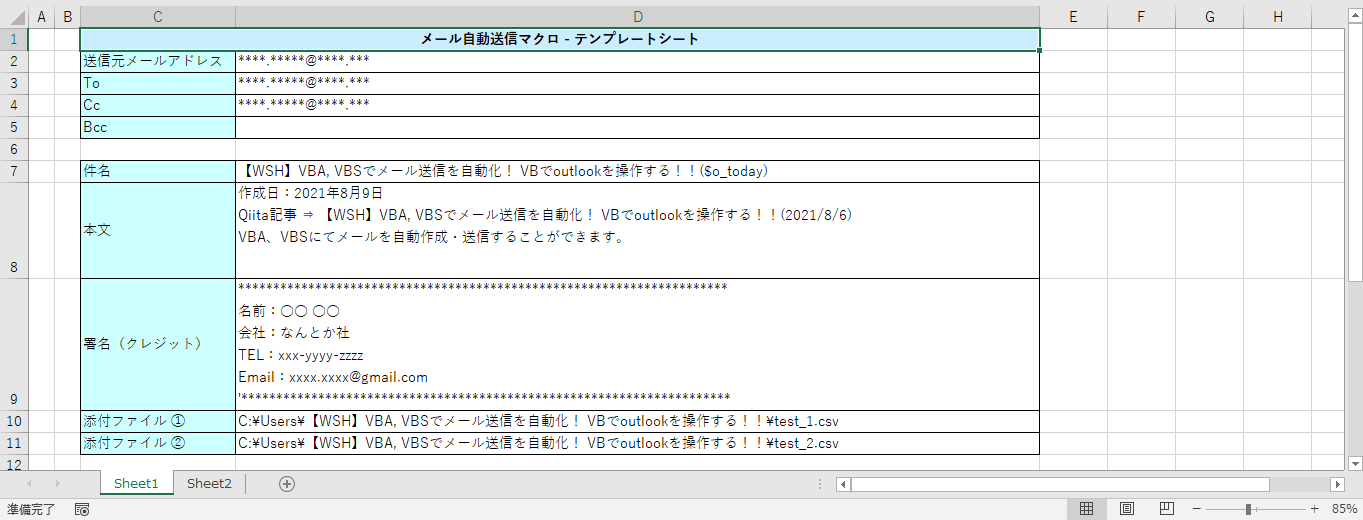Select the subject cell with $o_today
The image size is (1363, 520).
[x=638, y=171]
